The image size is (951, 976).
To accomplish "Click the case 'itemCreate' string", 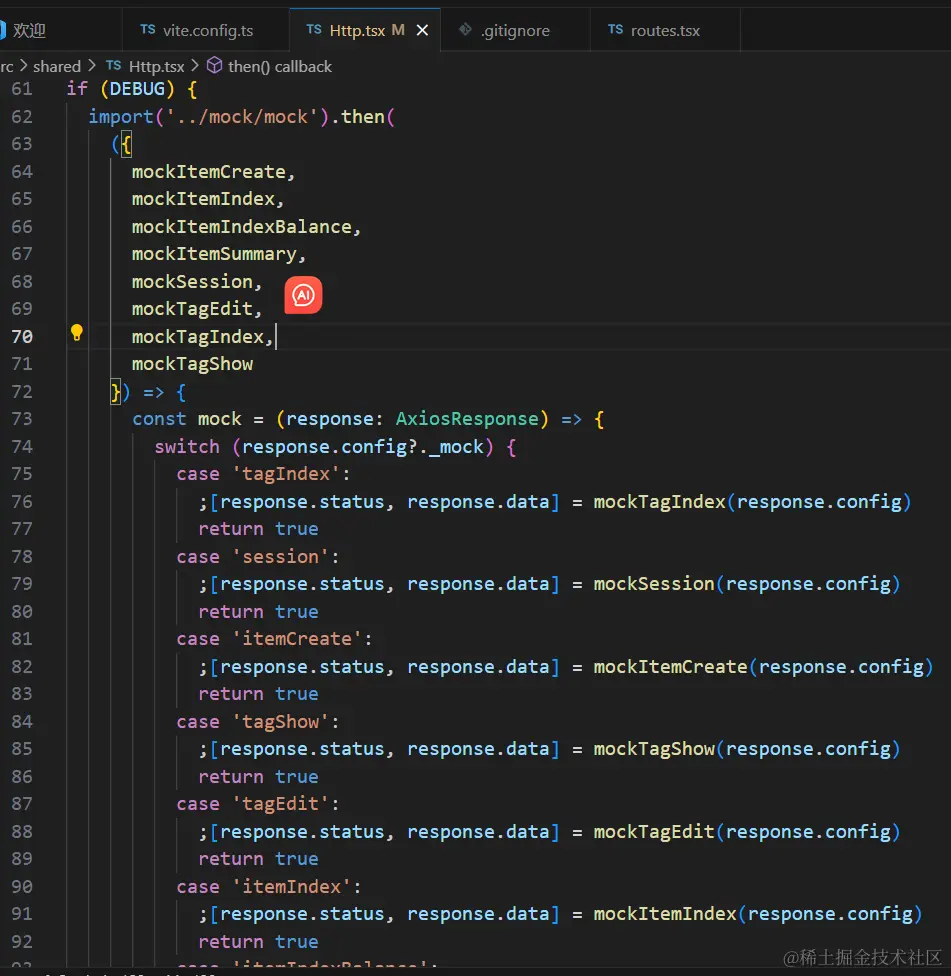I will point(296,639).
